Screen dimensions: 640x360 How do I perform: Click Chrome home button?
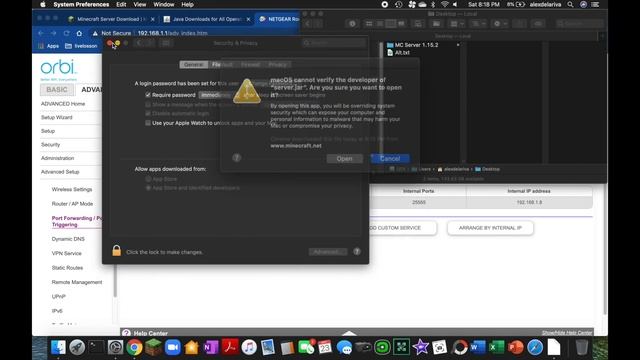79,33
